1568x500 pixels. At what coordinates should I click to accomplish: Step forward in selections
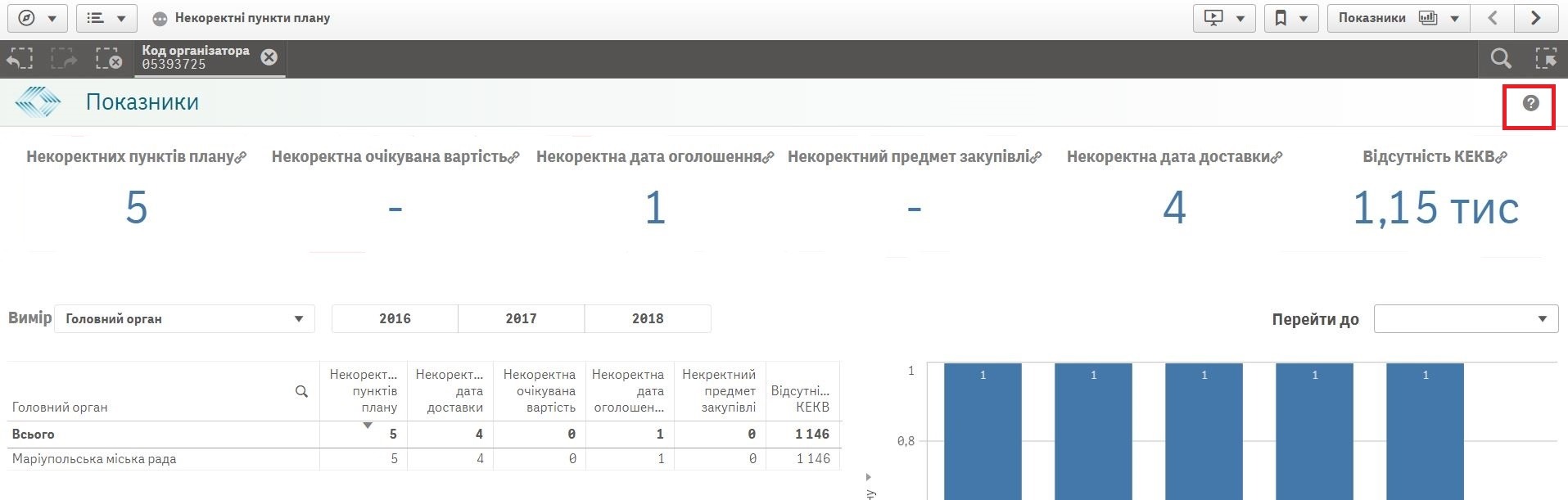pos(64,58)
